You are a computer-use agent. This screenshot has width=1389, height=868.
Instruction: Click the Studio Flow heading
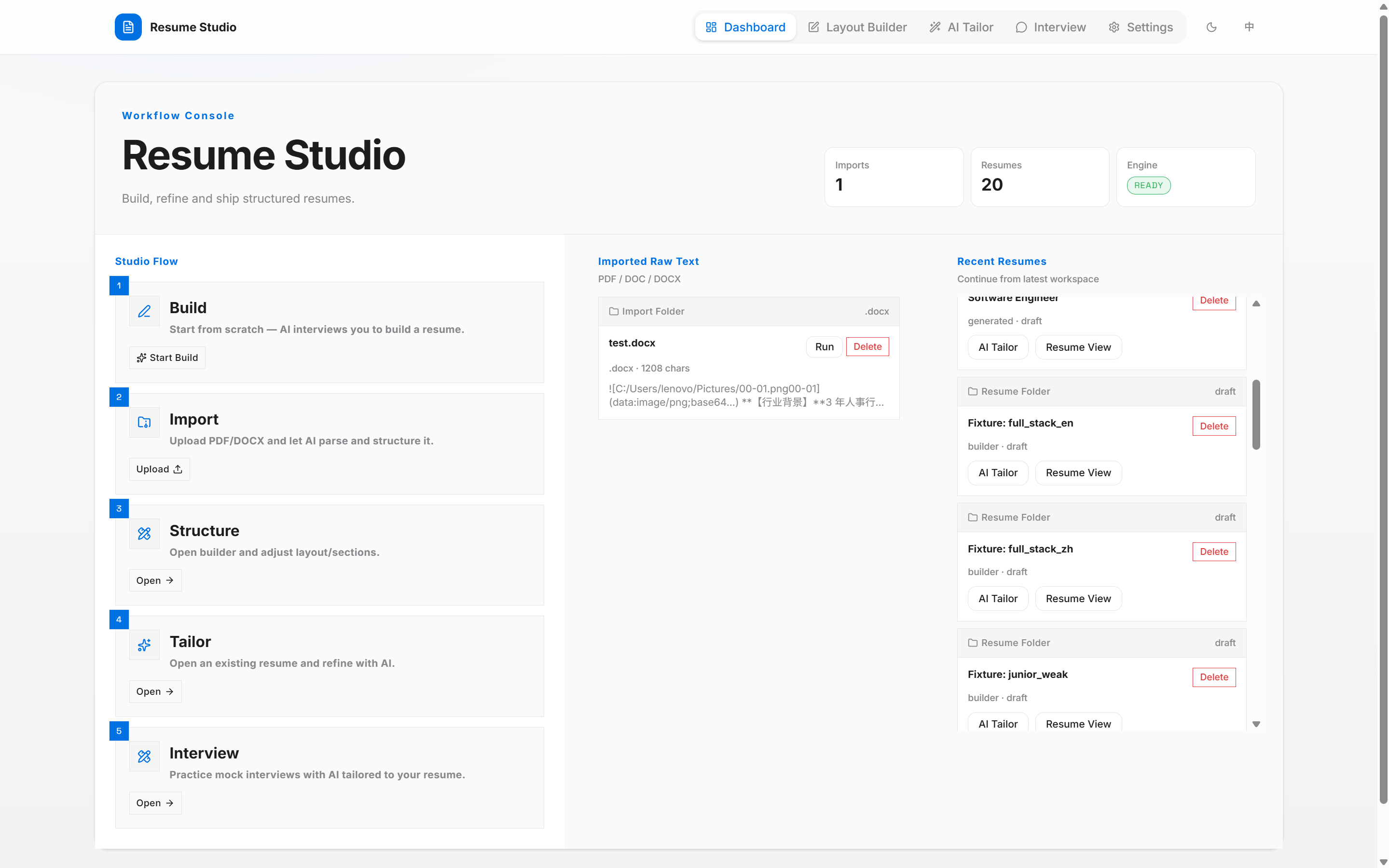(x=146, y=261)
